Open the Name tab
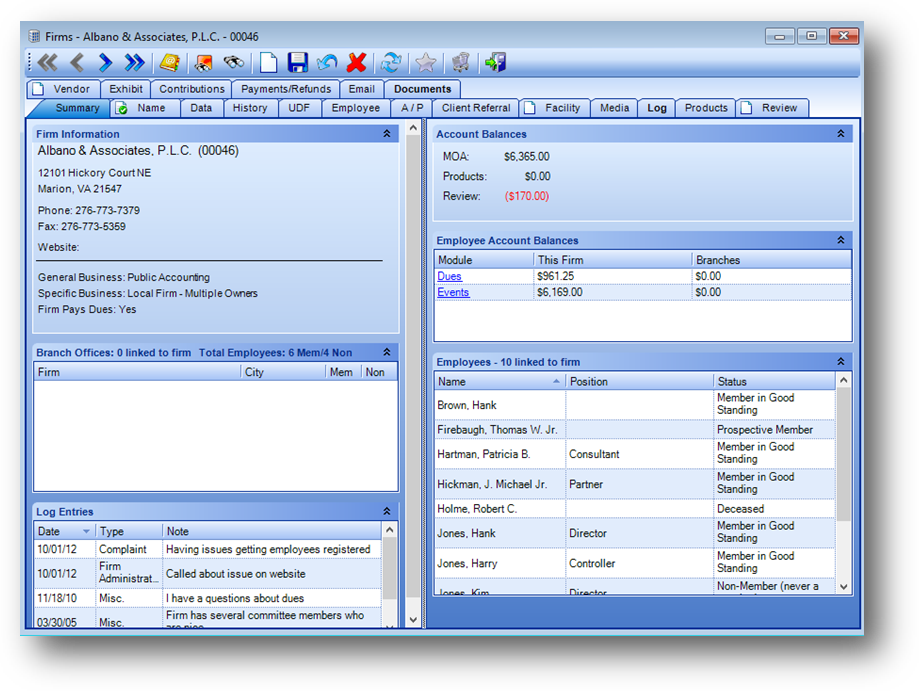The width and height of the screenshot is (919, 691). click(145, 108)
